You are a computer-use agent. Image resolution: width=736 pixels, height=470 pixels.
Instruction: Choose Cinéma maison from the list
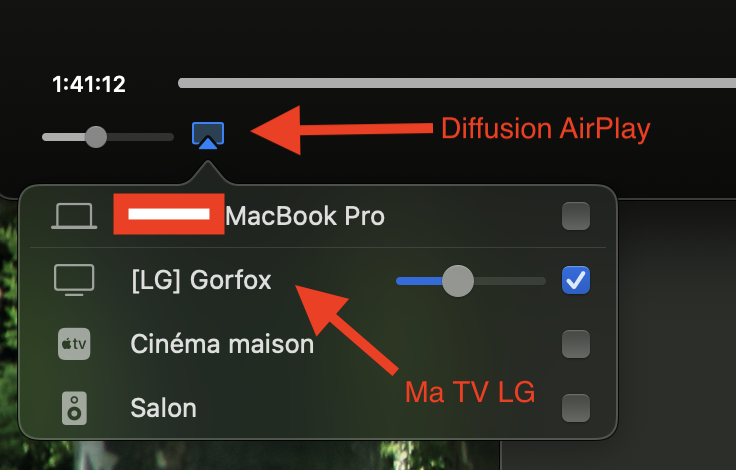click(x=222, y=345)
